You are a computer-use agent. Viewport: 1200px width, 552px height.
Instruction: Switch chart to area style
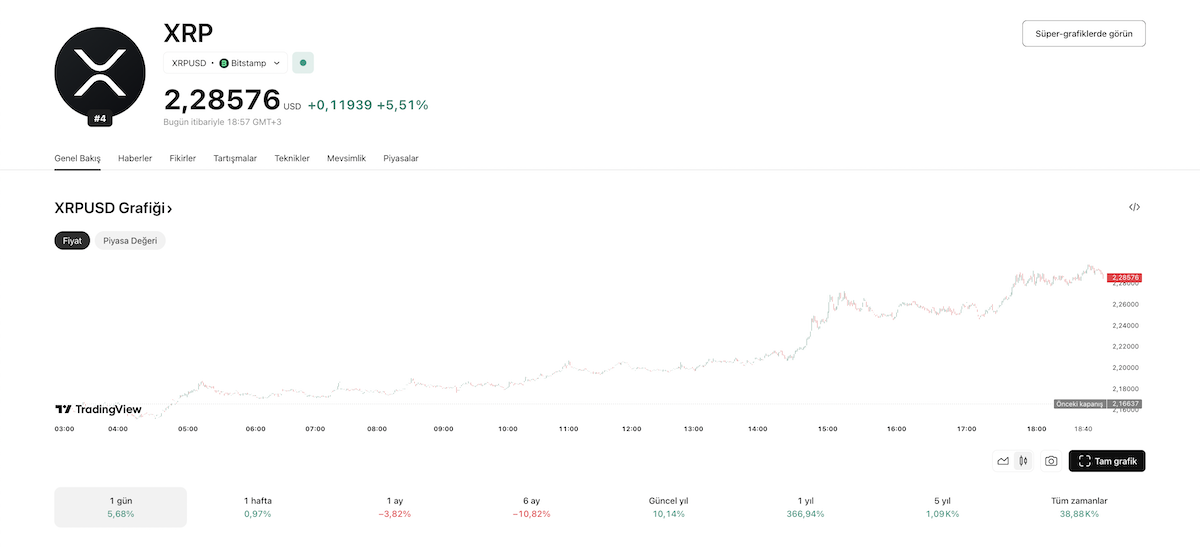(1003, 461)
